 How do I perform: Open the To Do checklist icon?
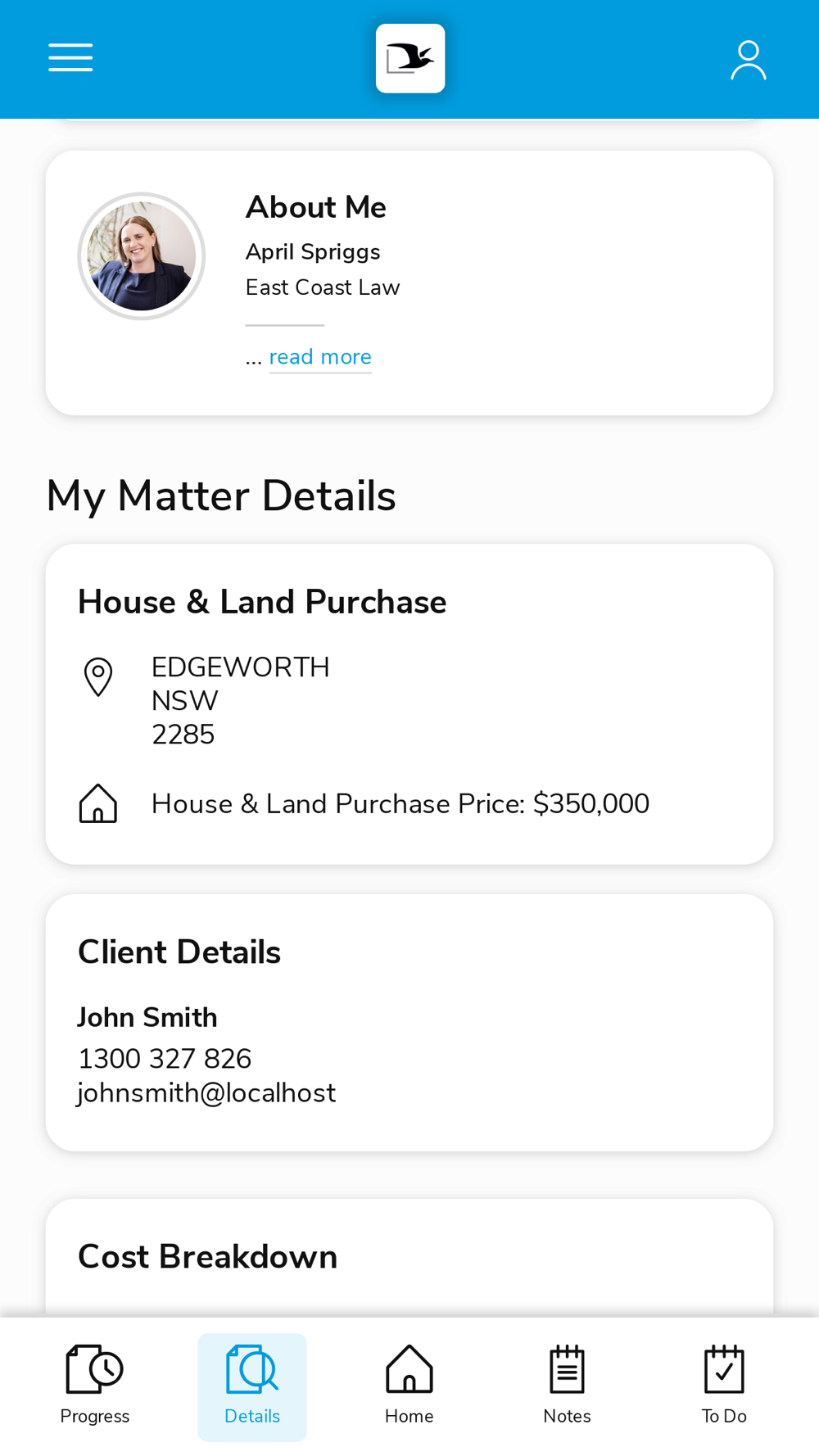pos(724,1370)
